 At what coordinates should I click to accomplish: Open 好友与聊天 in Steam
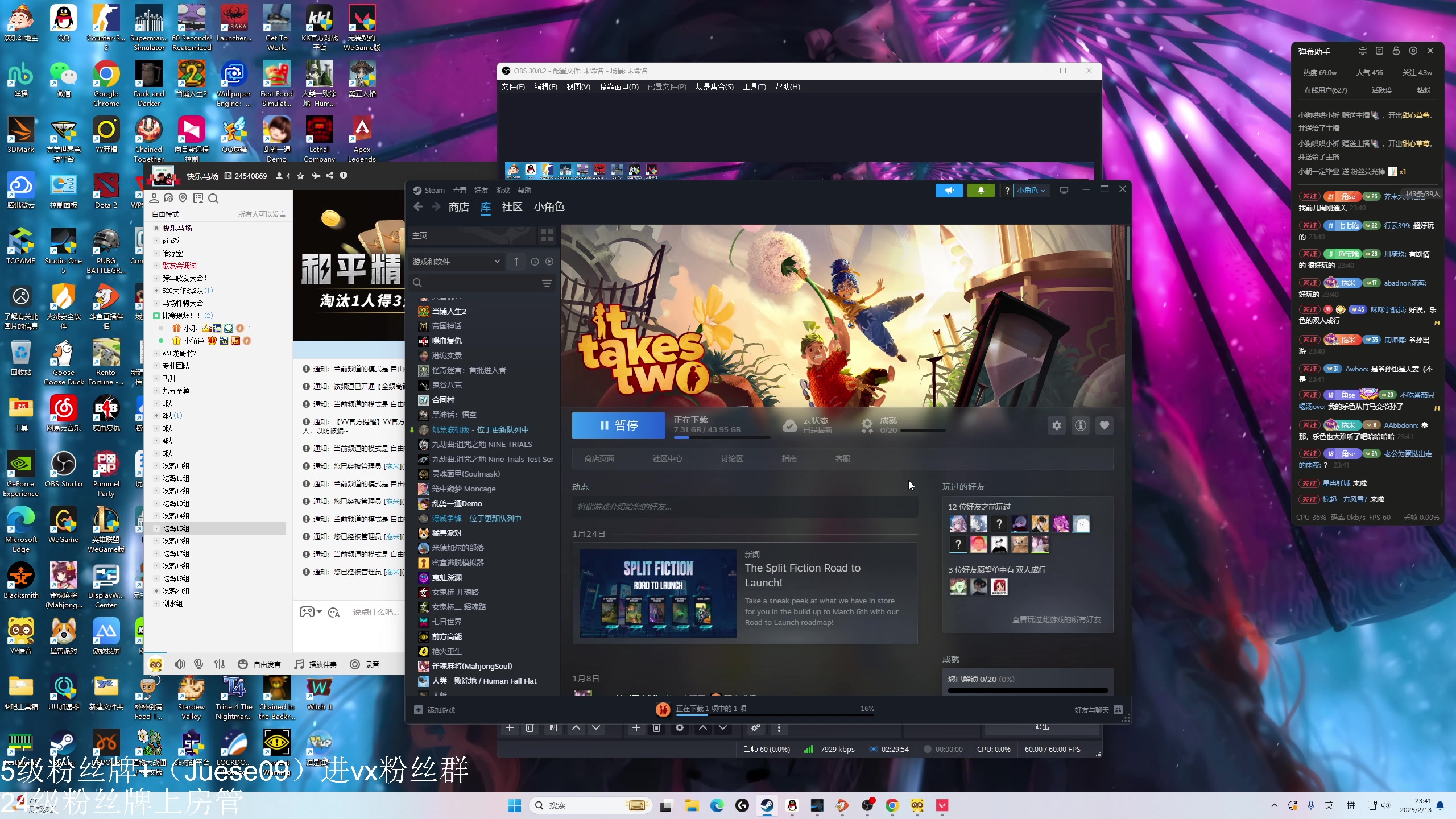tap(1098, 710)
